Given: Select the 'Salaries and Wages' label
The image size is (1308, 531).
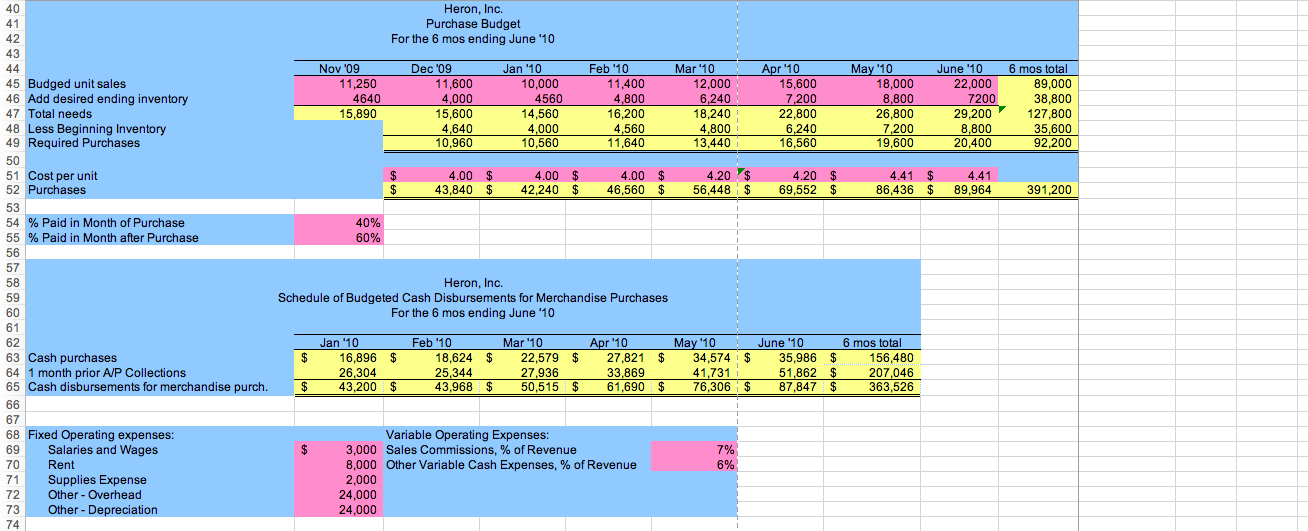Looking at the screenshot, I should pos(103,450).
